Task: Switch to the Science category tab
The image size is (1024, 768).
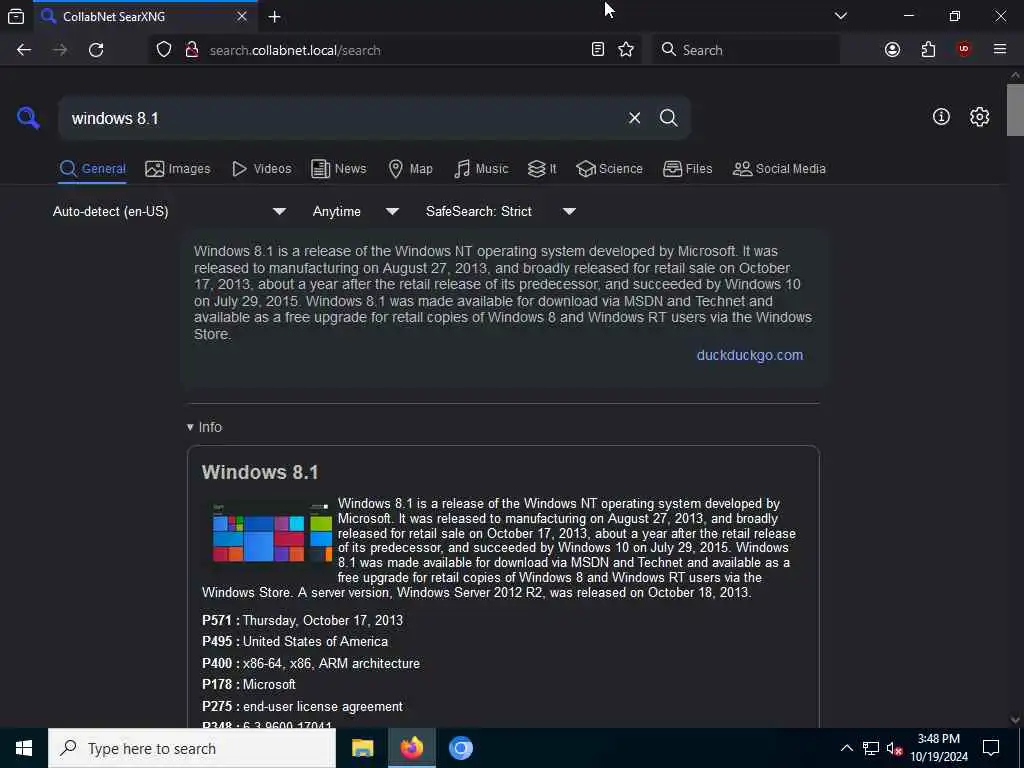Action: pos(609,168)
